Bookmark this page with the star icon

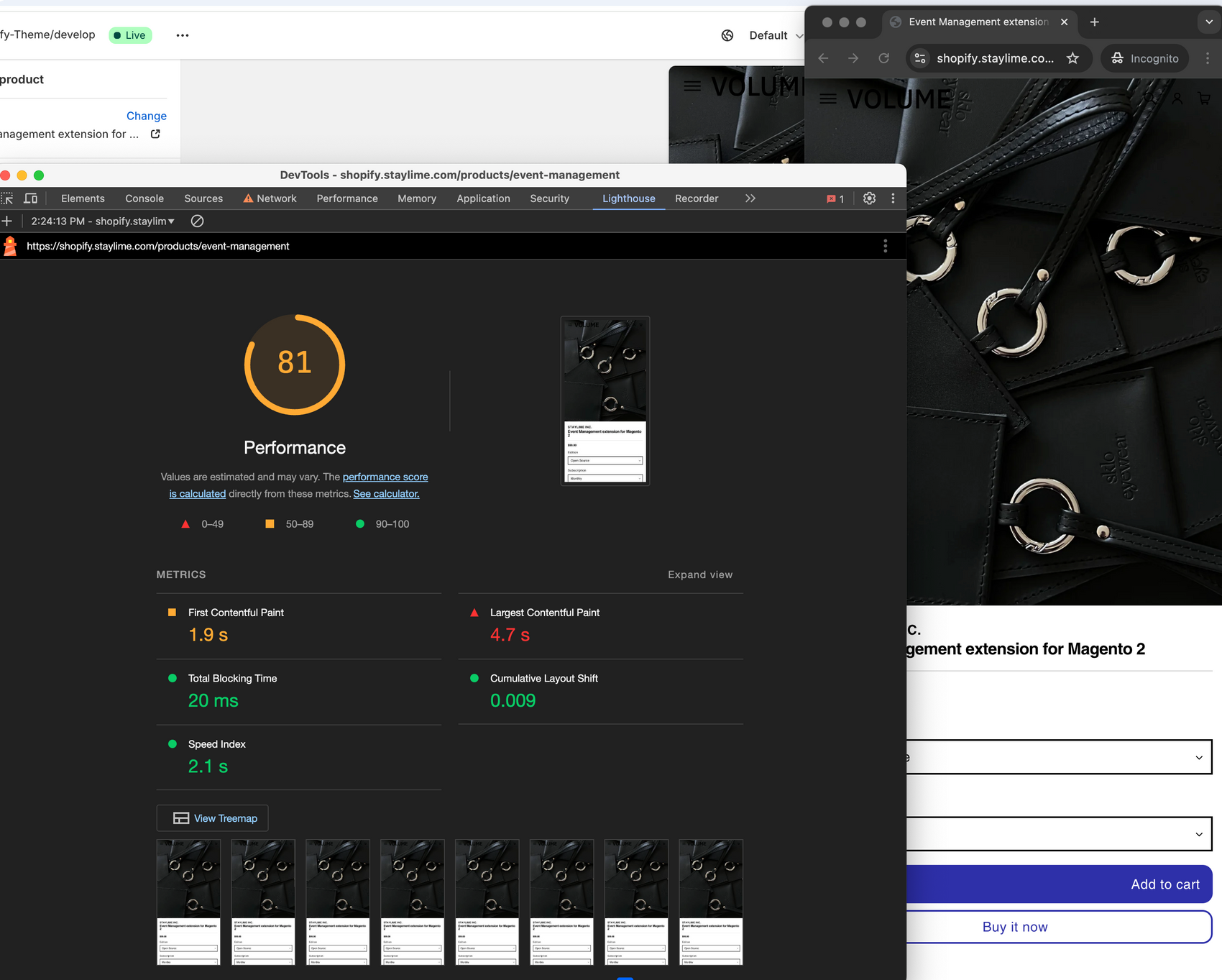(1072, 58)
